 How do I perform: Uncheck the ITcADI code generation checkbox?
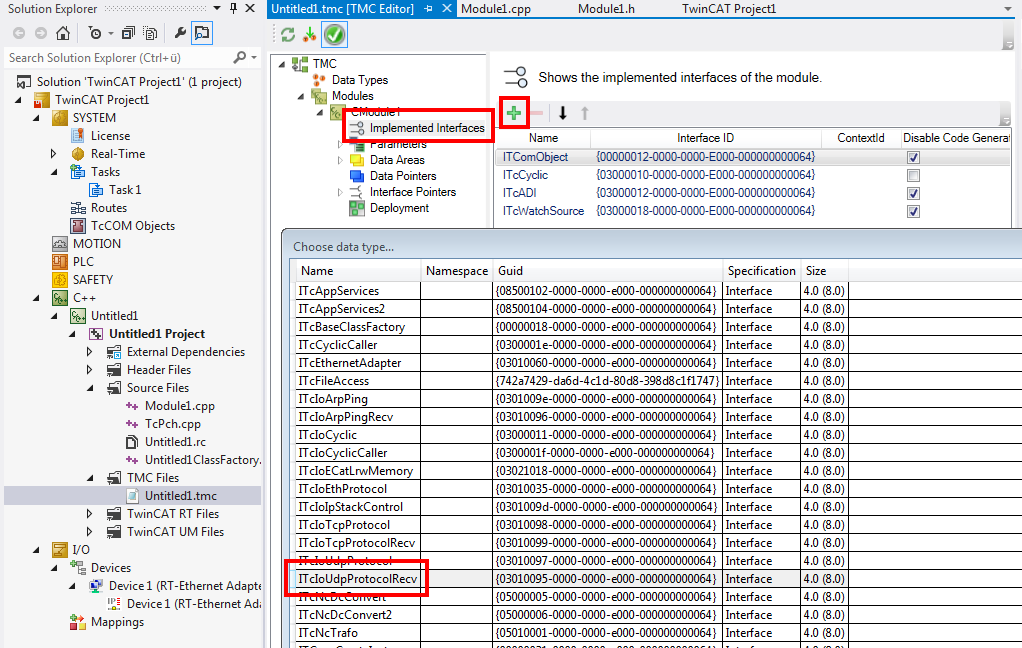tap(913, 193)
